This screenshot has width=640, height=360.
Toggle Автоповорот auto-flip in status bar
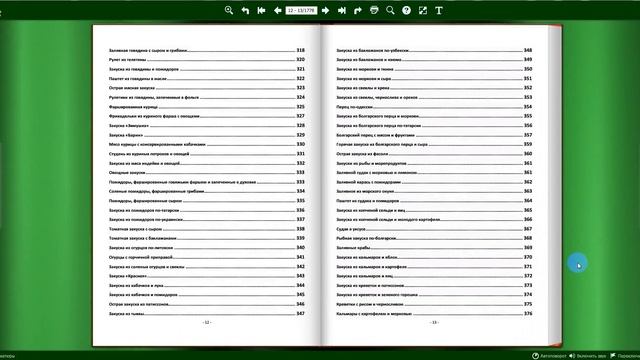[549, 356]
